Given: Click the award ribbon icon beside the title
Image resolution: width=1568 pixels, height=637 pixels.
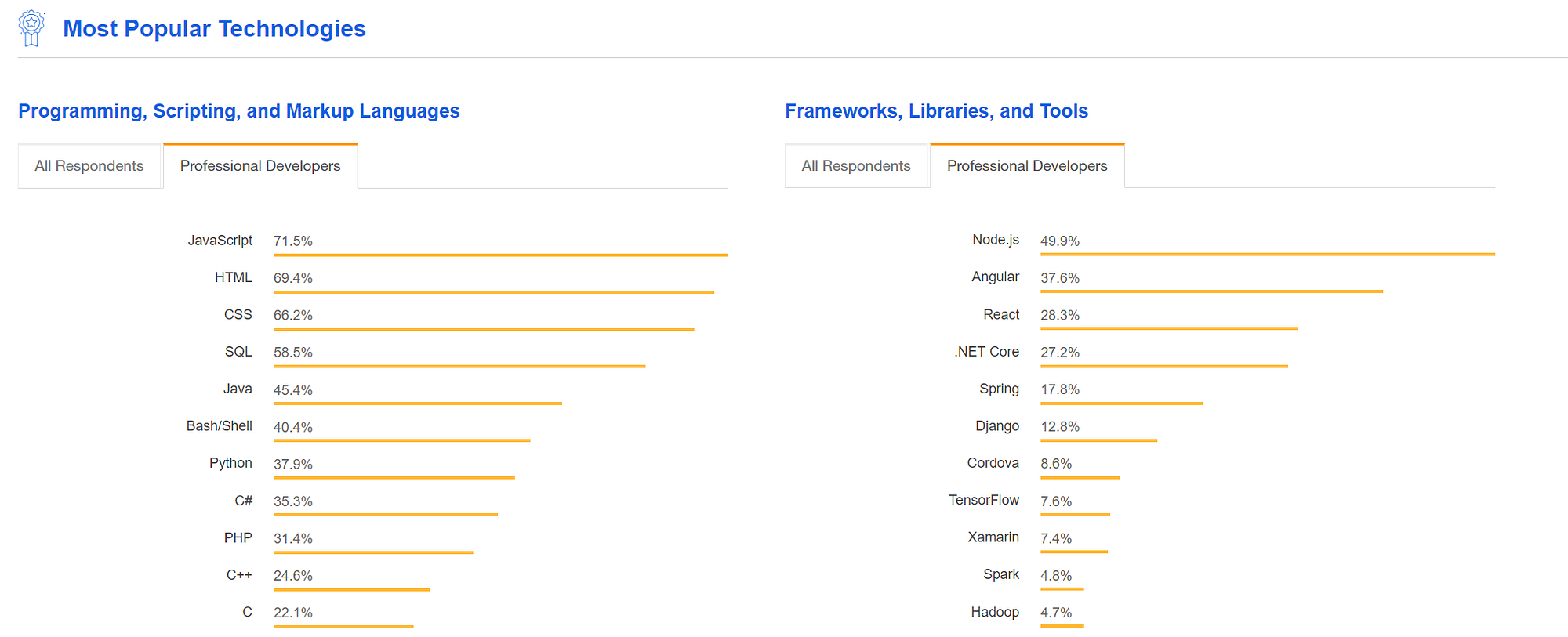Looking at the screenshot, I should (31, 28).
